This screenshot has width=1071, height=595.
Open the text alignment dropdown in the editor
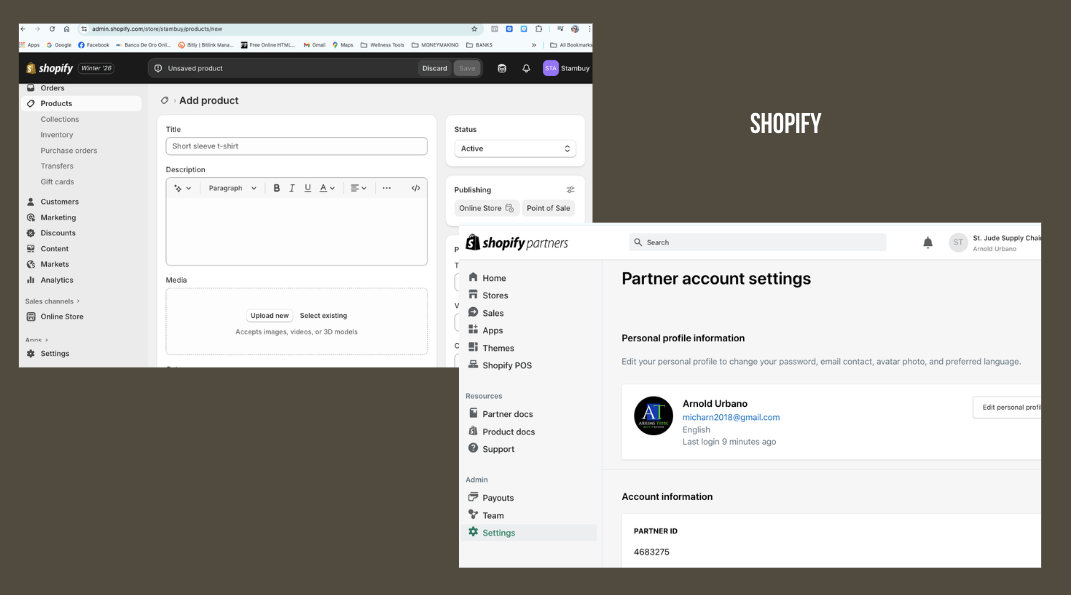[359, 188]
